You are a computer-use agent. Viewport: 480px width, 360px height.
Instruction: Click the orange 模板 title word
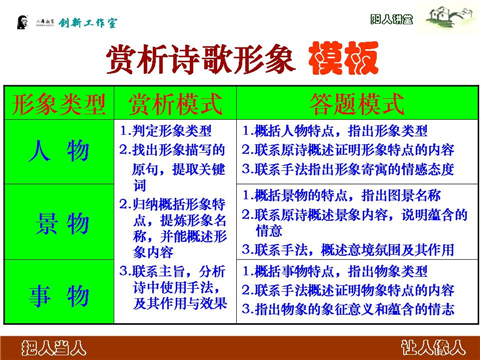pos(344,59)
